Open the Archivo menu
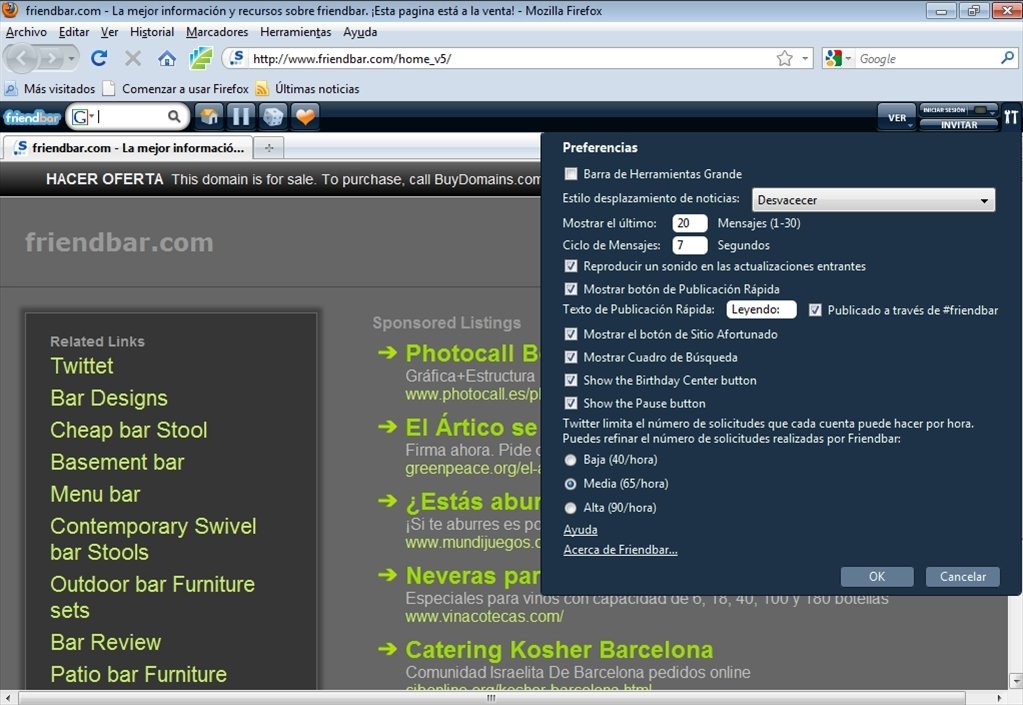This screenshot has height=705, width=1023. [26, 32]
